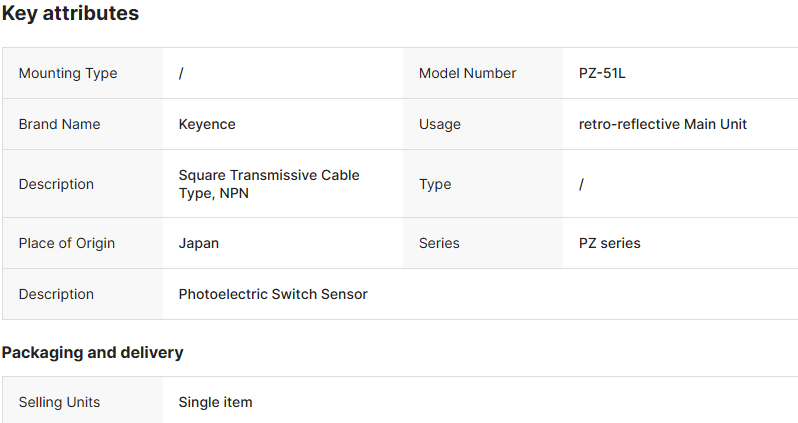Select the Single item value
This screenshot has height=423, width=798.
pyautogui.click(x=215, y=402)
